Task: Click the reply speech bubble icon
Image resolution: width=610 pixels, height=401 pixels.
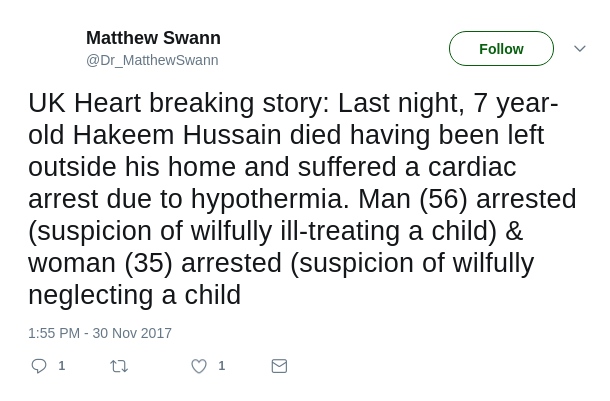Action: coord(39,366)
